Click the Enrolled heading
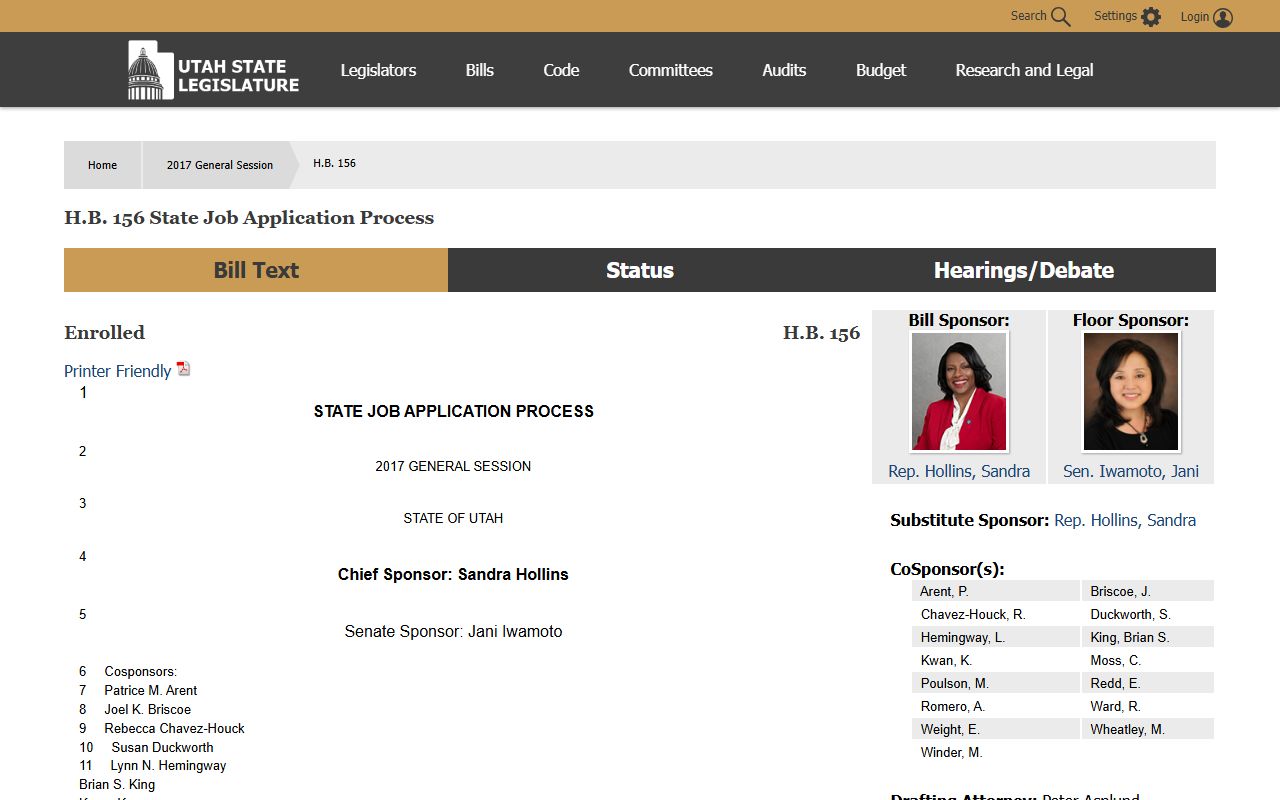The height and width of the screenshot is (800, 1280). pos(104,332)
